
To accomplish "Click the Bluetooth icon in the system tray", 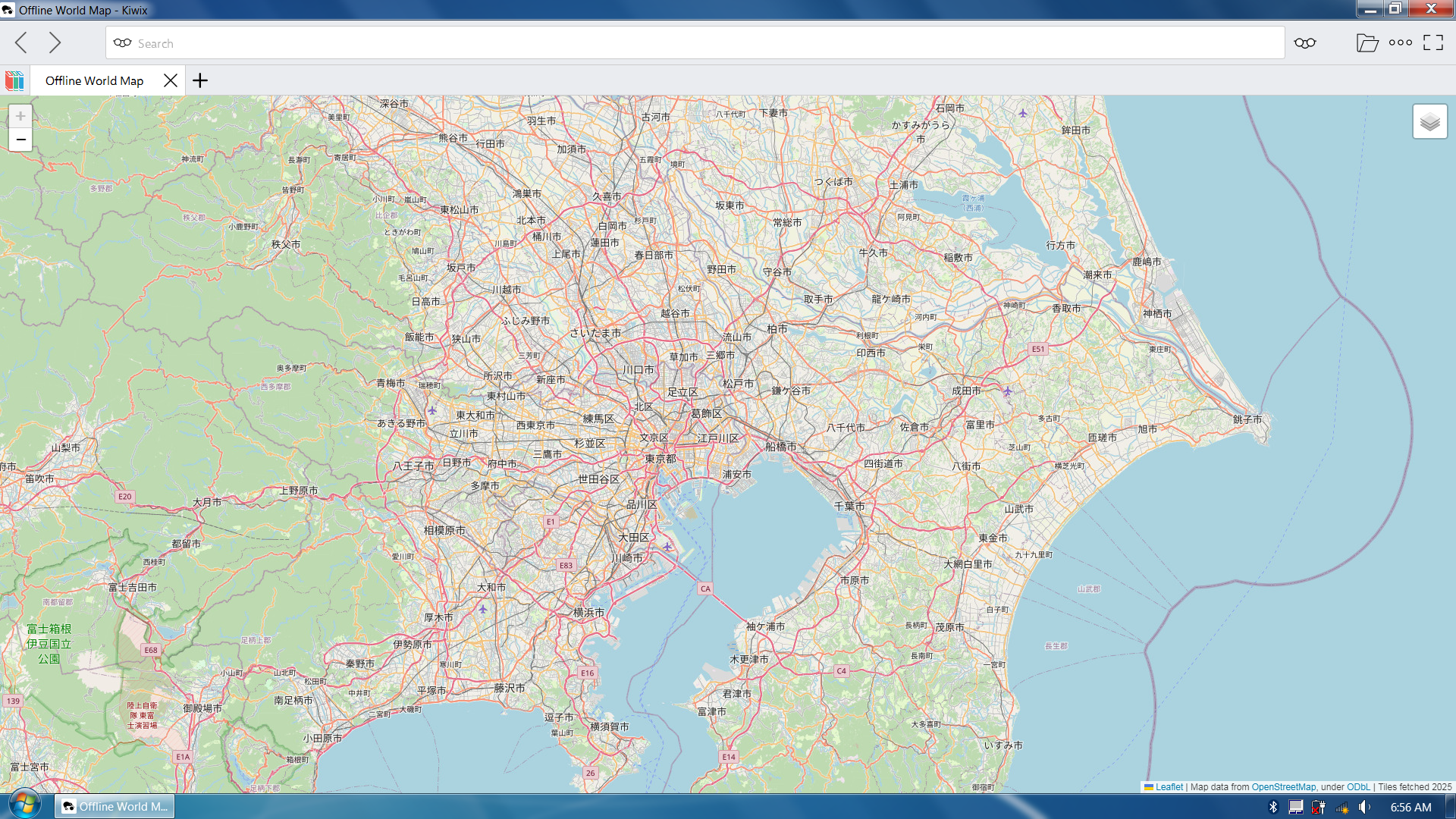I will [x=1272, y=807].
